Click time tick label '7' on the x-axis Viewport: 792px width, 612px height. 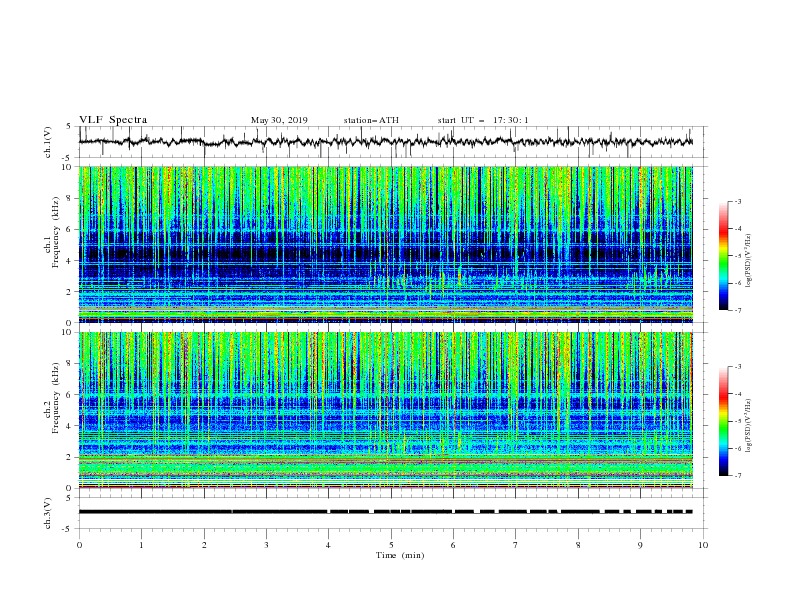[x=516, y=545]
